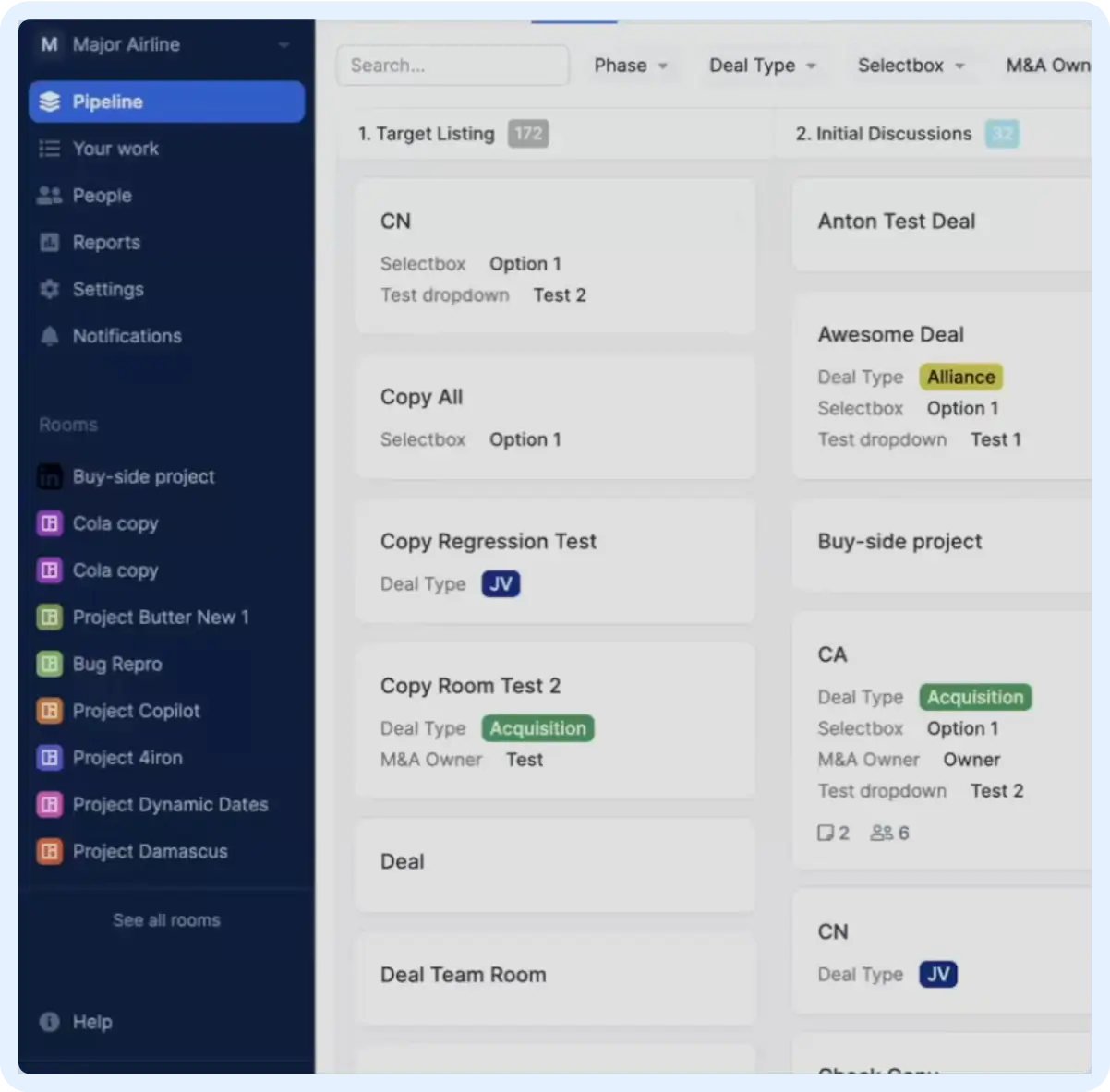The width and height of the screenshot is (1110, 1092).
Task: Open the Pipeline view via its stacked-layers icon
Action: tap(49, 102)
